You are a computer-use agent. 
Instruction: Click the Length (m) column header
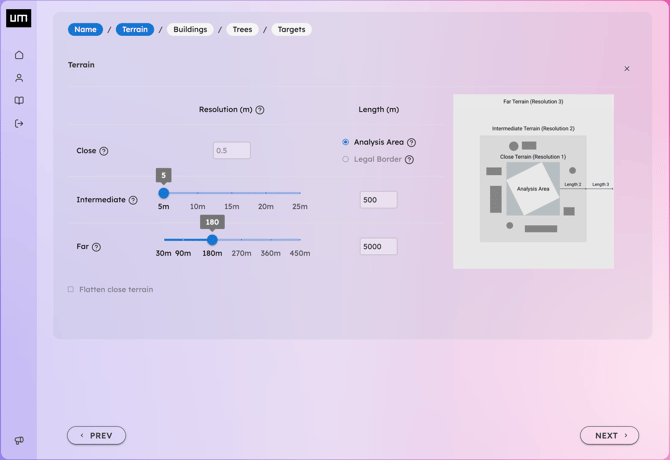point(379,109)
